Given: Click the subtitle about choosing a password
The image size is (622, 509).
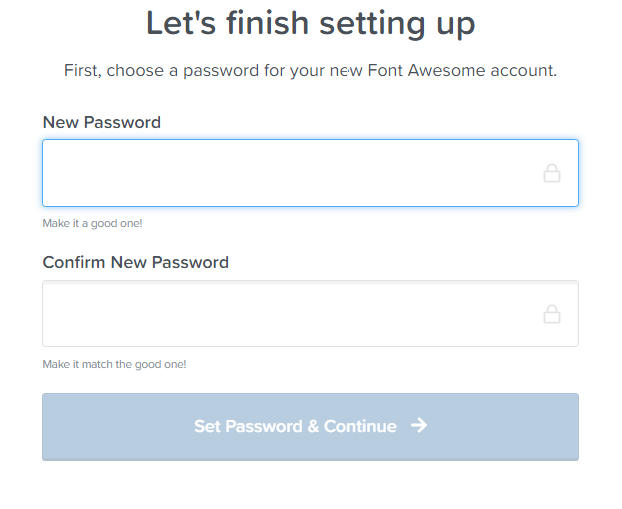Looking at the screenshot, I should pyautogui.click(x=311, y=71).
